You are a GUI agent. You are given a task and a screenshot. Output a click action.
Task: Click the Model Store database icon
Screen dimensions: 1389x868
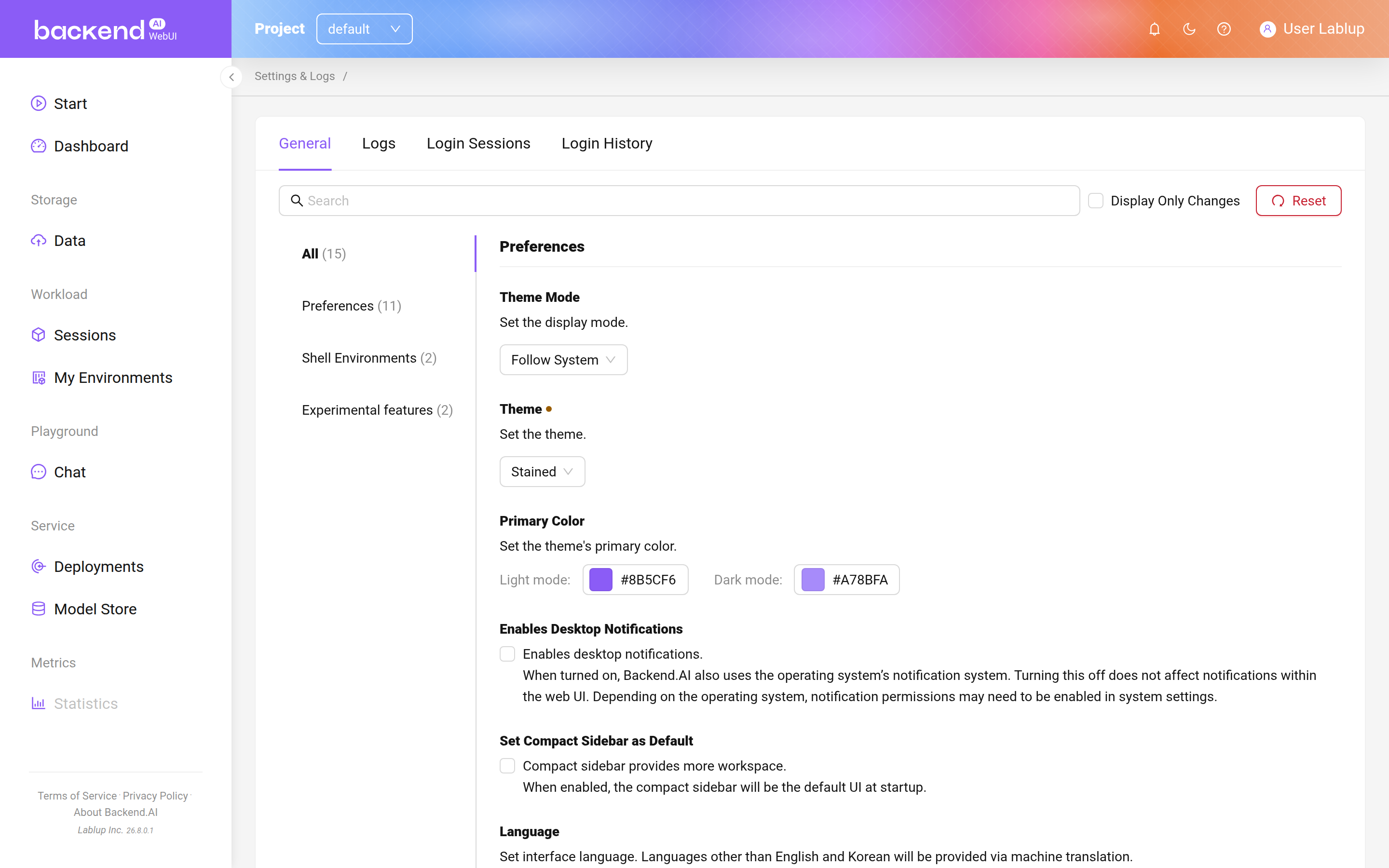[39, 609]
